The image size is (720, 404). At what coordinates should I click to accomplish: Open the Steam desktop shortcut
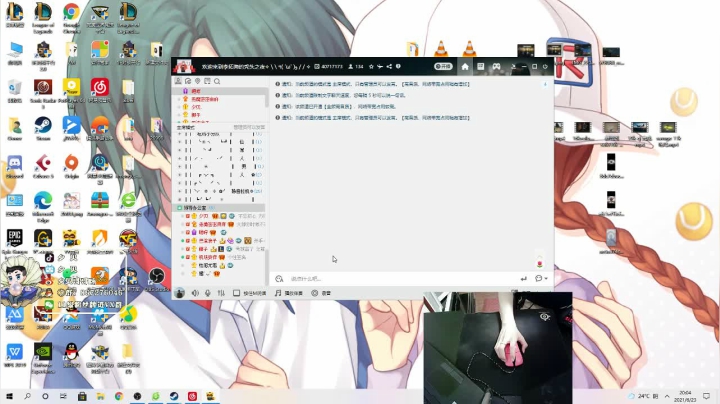click(43, 129)
